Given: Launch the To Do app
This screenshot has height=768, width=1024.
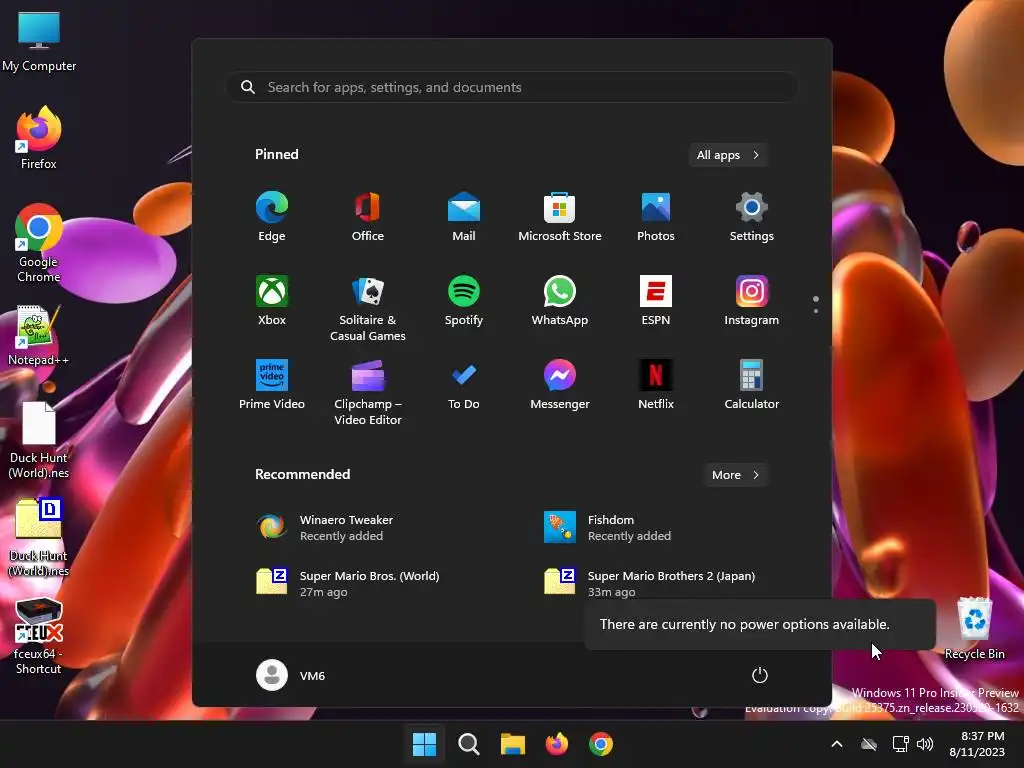Looking at the screenshot, I should (464, 385).
